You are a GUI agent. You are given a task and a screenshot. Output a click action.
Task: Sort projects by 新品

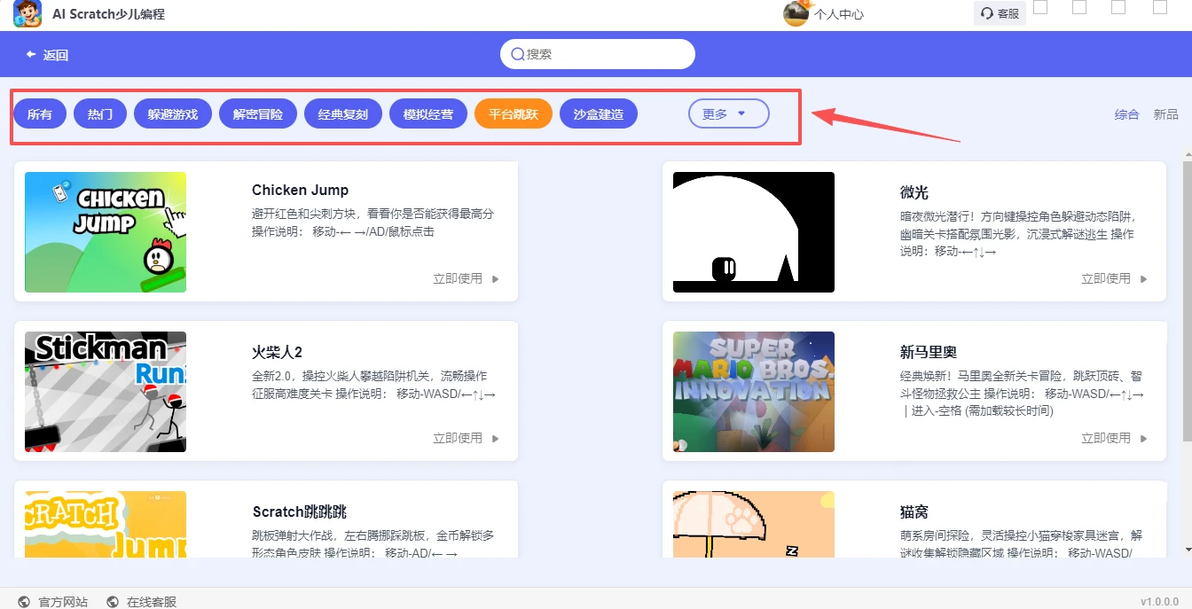pos(1165,114)
